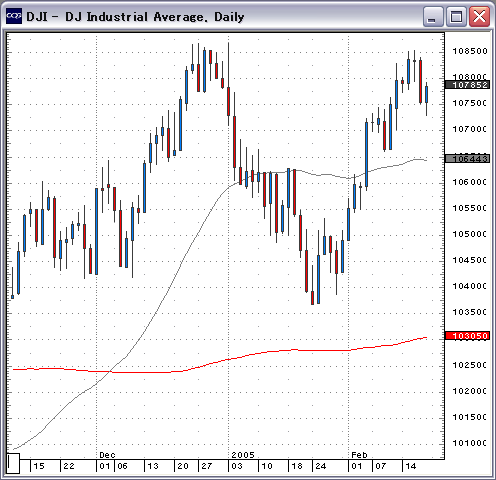Close the DJI chart window
Viewport: 496px width, 480px height.
[479, 16]
